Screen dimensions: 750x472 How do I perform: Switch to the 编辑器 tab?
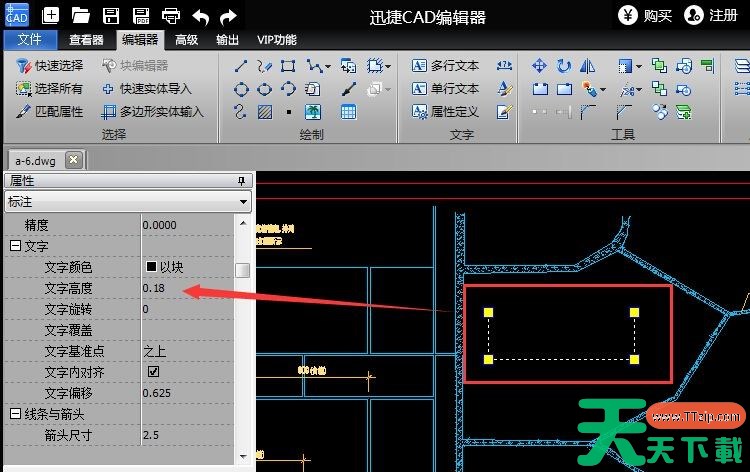(140, 40)
